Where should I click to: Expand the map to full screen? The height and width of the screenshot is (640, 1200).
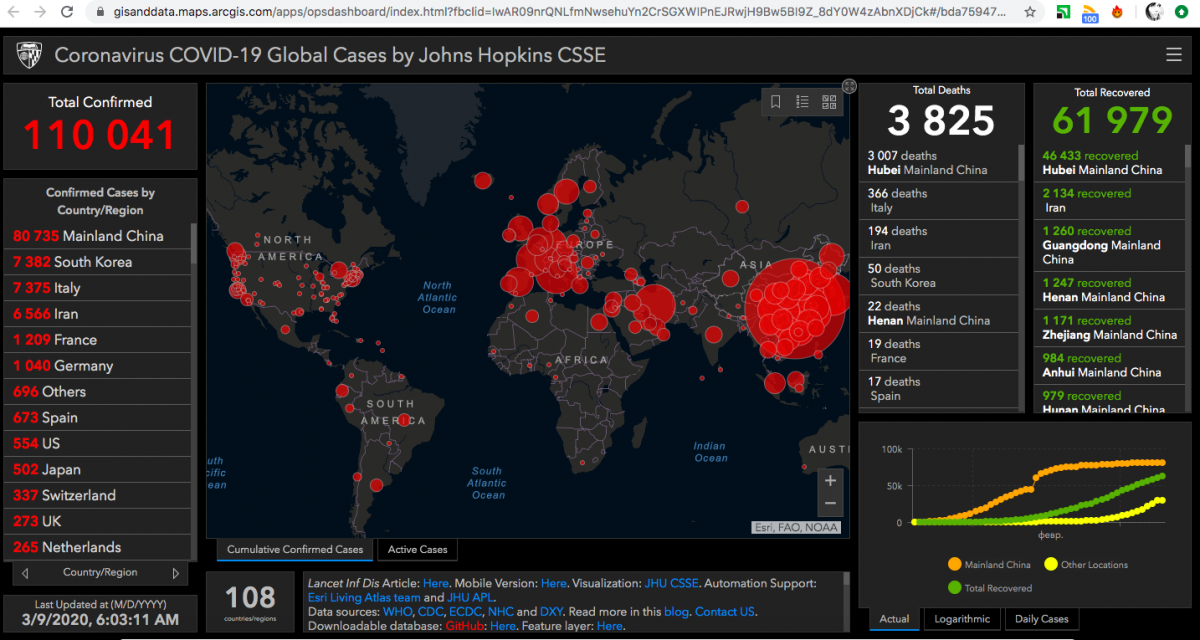[849, 87]
